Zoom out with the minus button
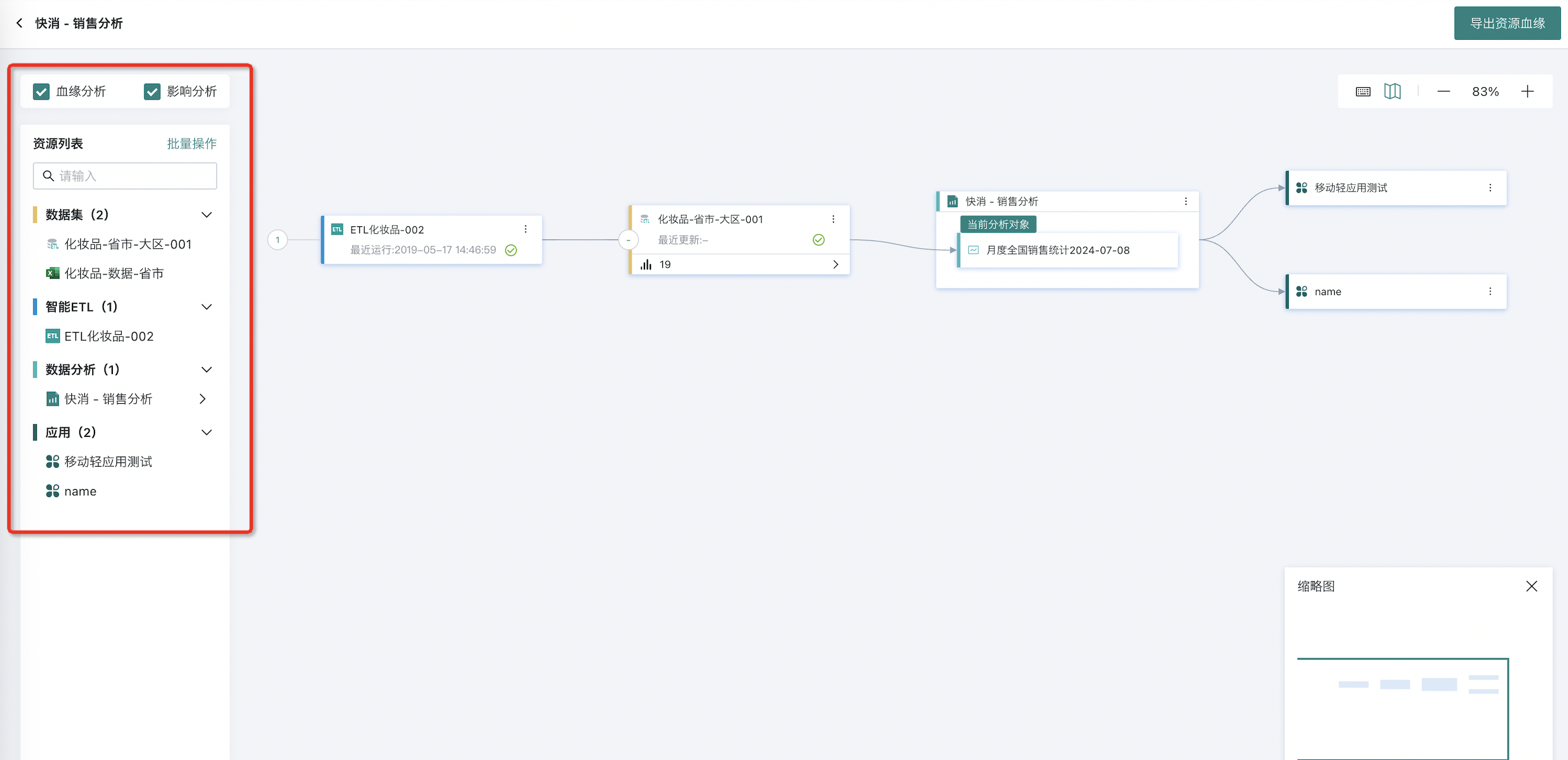This screenshot has height=760, width=1568. [x=1444, y=91]
